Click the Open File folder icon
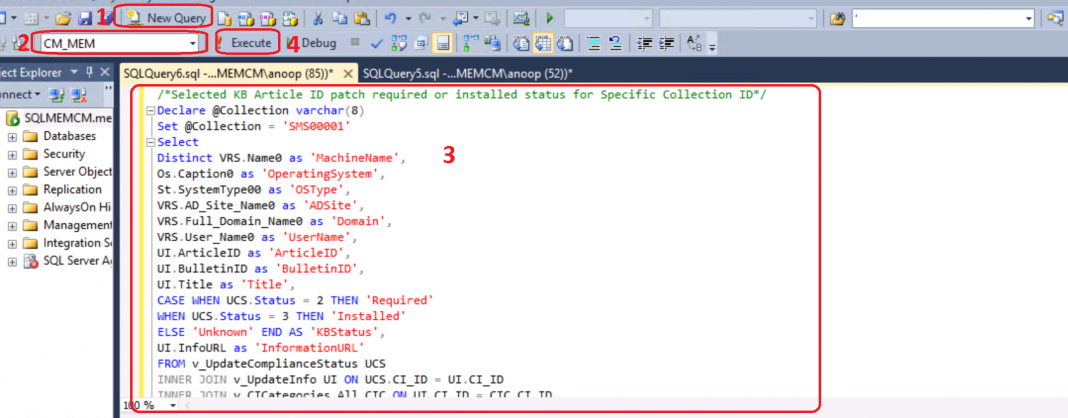The height and width of the screenshot is (418, 1068). point(63,18)
